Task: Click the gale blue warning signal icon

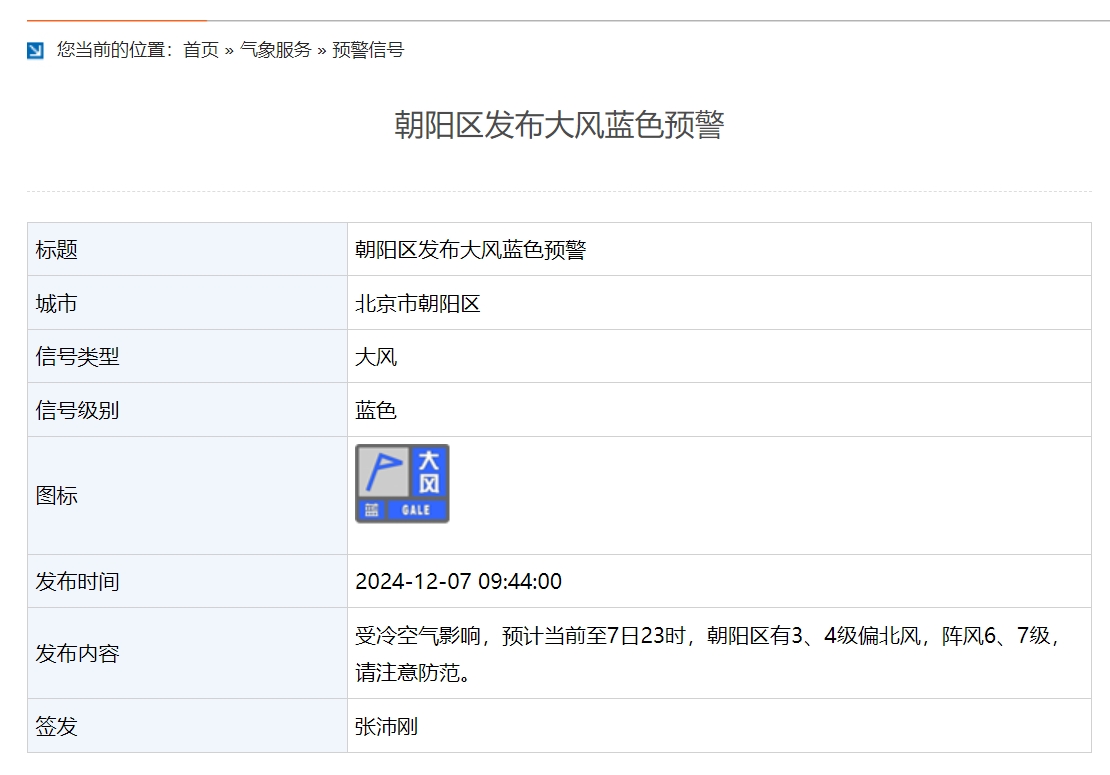Action: click(x=402, y=483)
